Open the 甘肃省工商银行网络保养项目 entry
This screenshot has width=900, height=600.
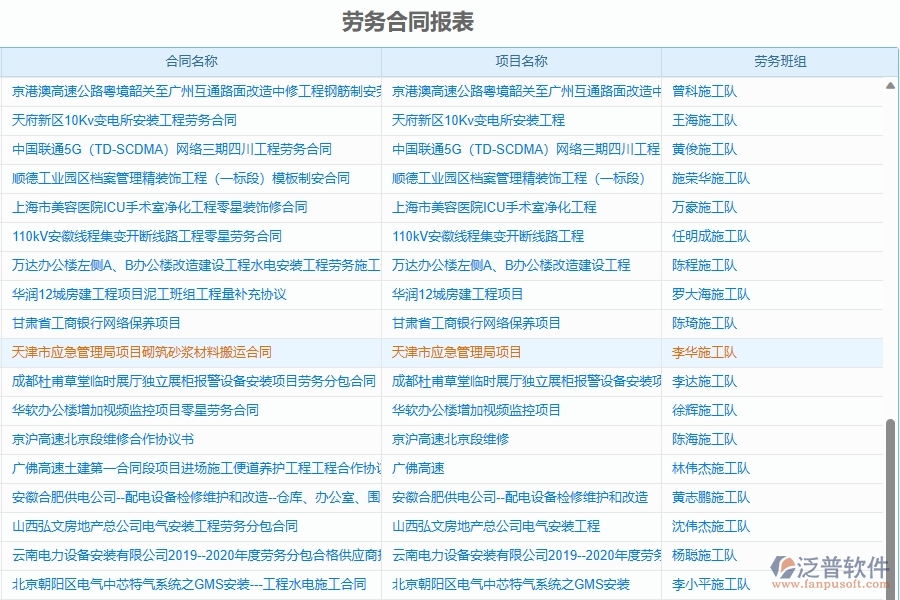(110, 323)
